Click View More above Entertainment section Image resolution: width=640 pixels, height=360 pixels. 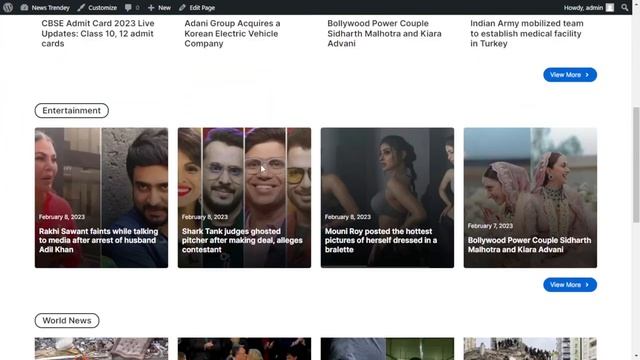(x=570, y=75)
